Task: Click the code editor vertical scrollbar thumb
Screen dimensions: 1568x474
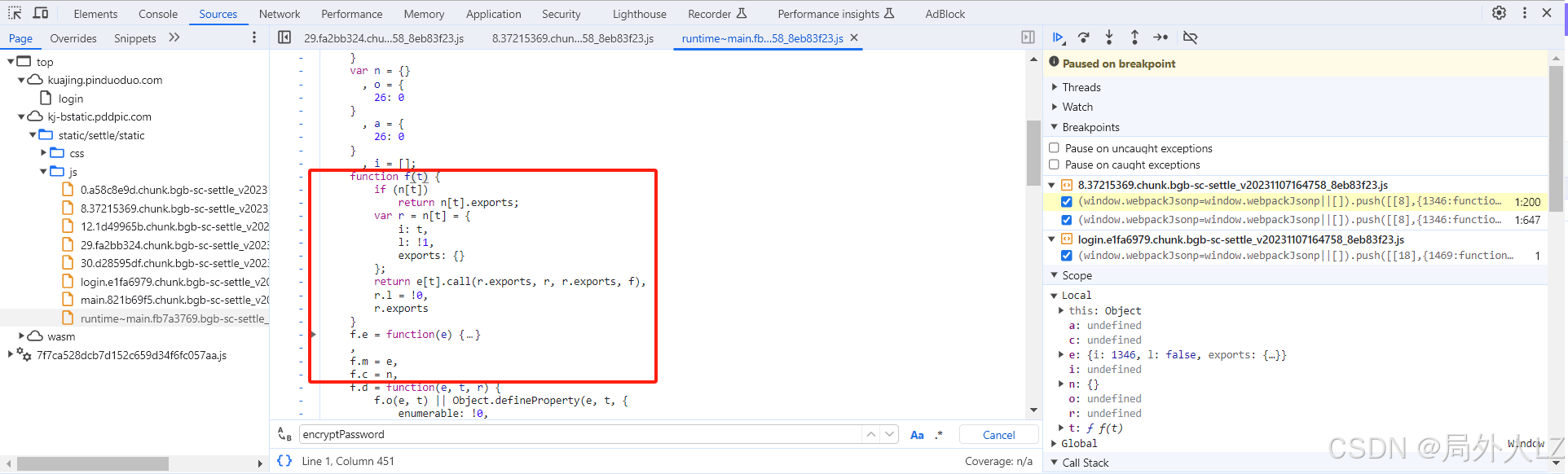Action: click(x=1033, y=152)
